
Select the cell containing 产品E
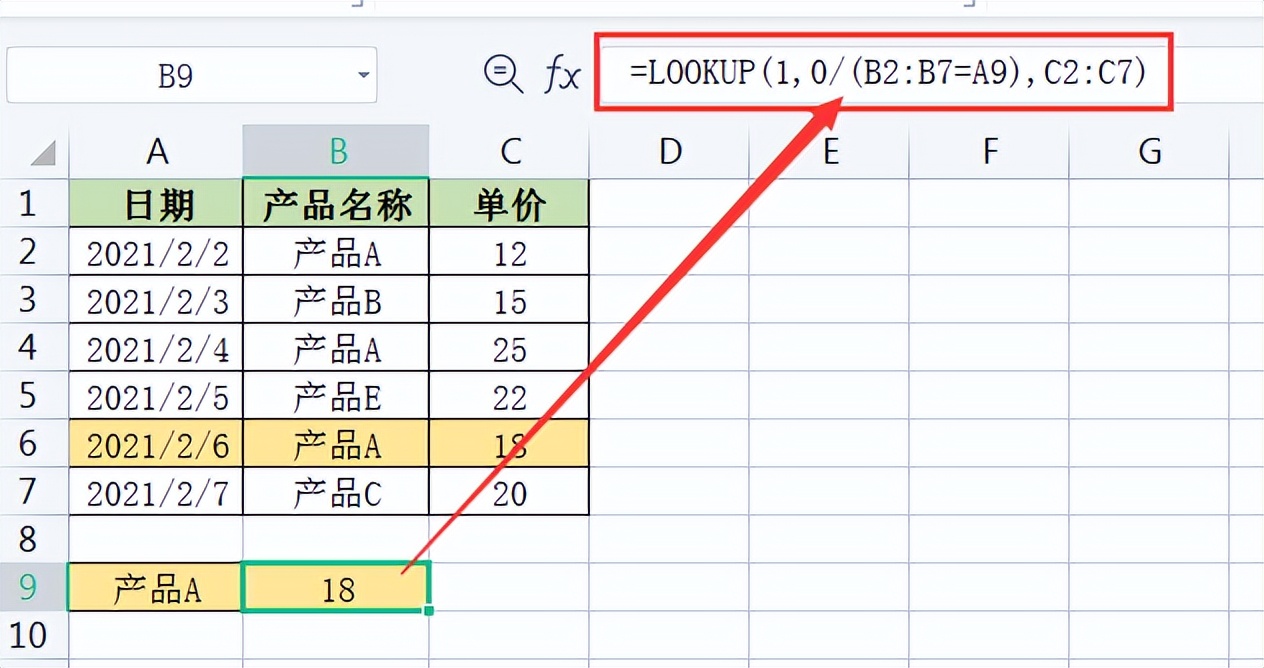pyautogui.click(x=335, y=395)
